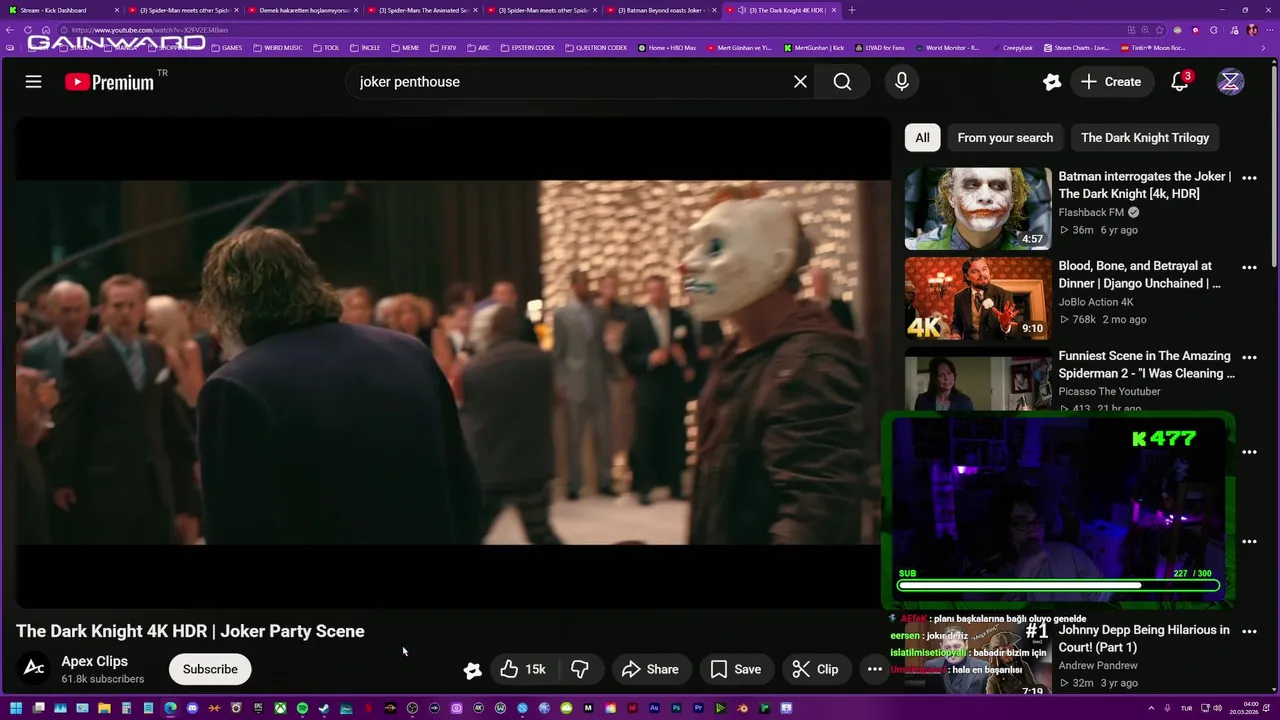Open the MEME bookmarks folder
1280x720 pixels.
pos(405,48)
